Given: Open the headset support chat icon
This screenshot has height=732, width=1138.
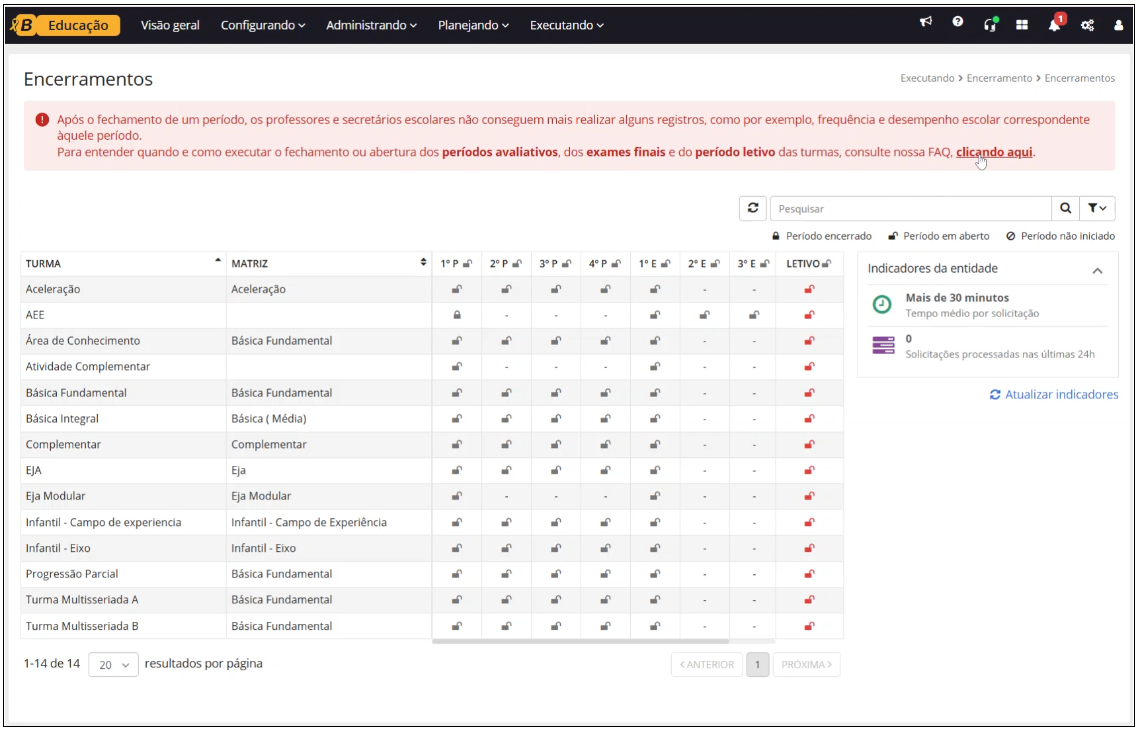Looking at the screenshot, I should 990,25.
